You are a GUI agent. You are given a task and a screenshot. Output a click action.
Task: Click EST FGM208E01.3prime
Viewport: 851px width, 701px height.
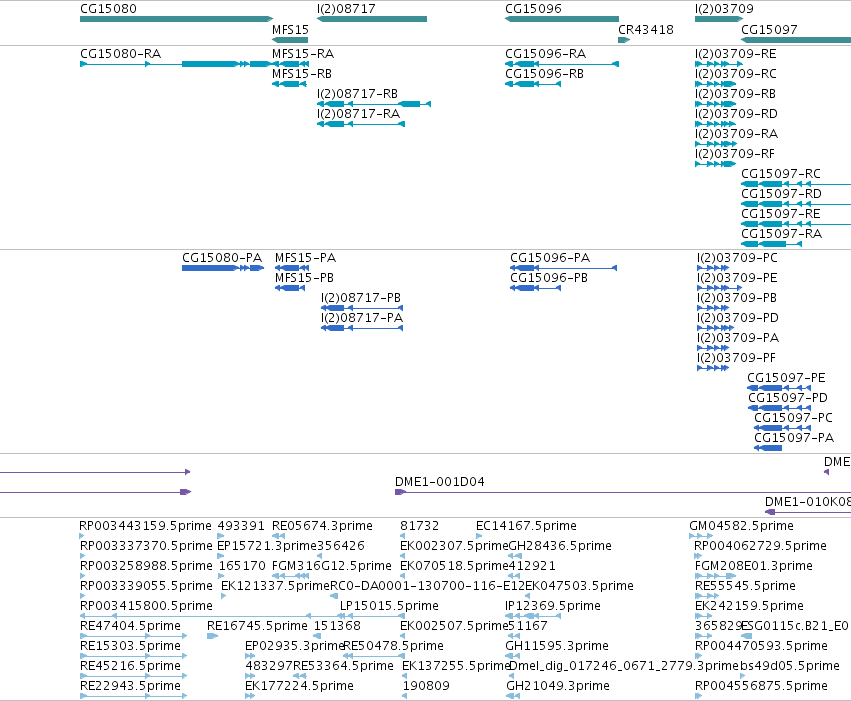tap(753, 566)
